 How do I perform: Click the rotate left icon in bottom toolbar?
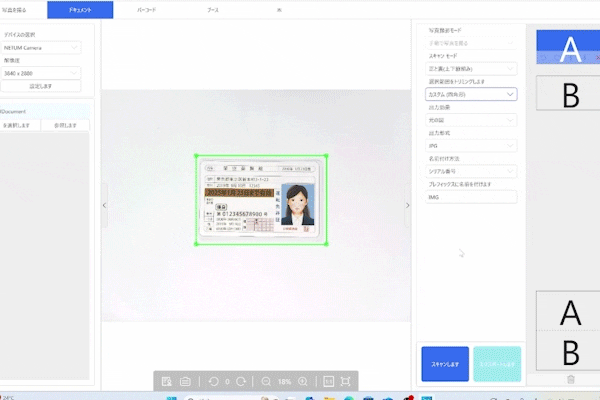(213, 382)
